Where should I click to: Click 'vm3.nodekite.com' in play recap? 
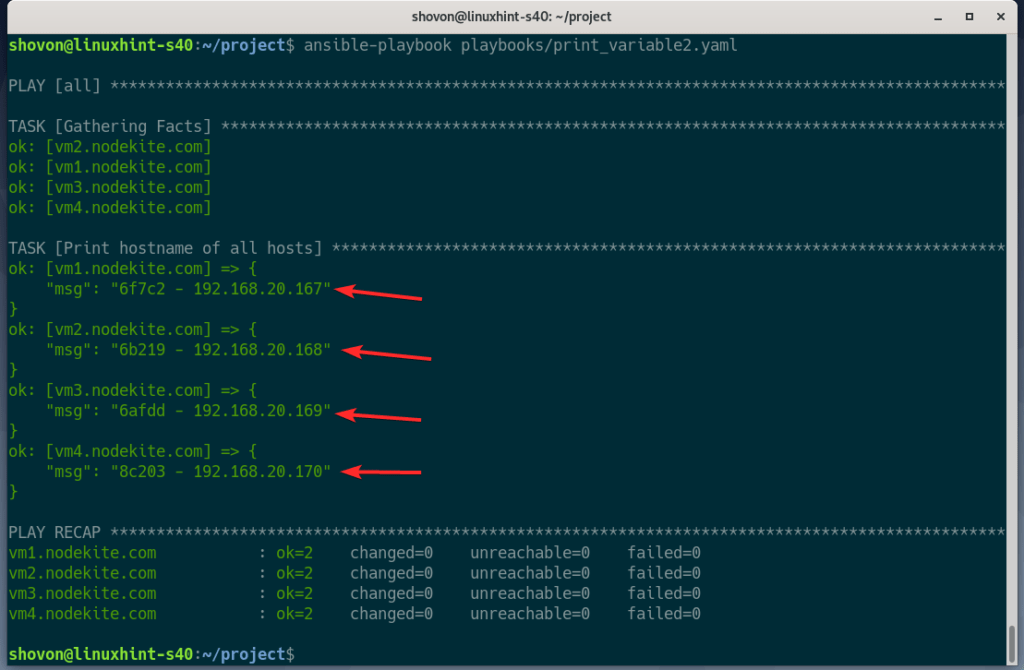pyautogui.click(x=82, y=594)
